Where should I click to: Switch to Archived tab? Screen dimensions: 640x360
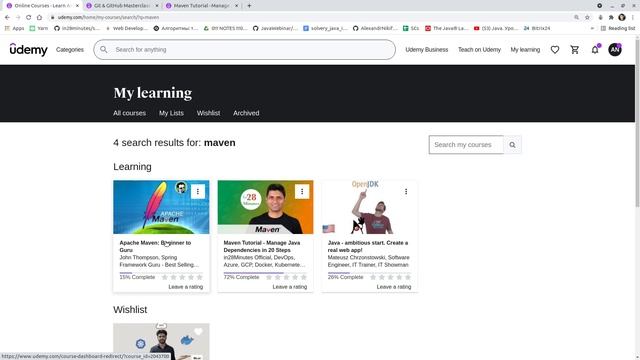[x=246, y=113]
